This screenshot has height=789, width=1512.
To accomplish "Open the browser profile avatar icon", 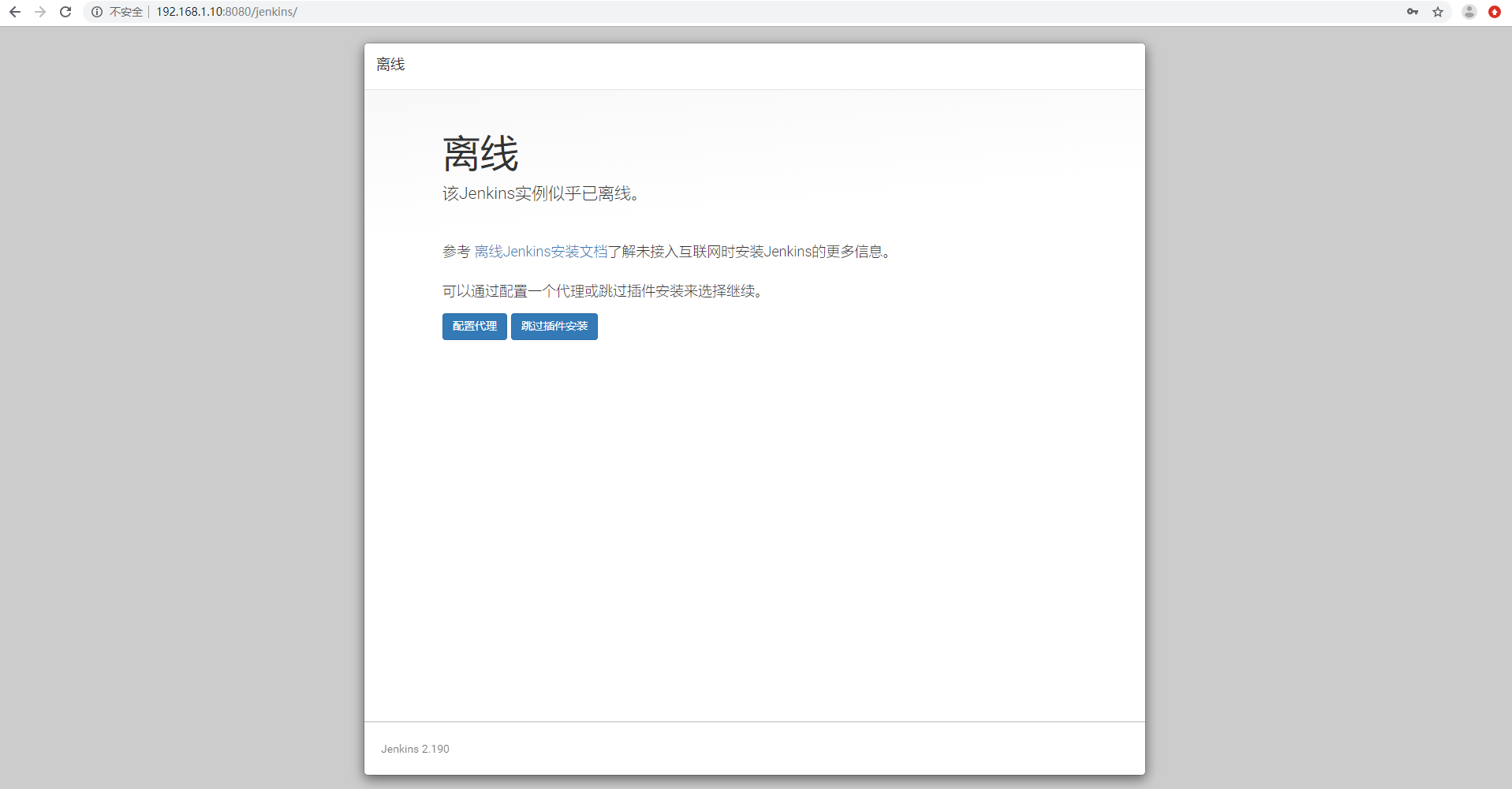I will tap(1467, 12).
